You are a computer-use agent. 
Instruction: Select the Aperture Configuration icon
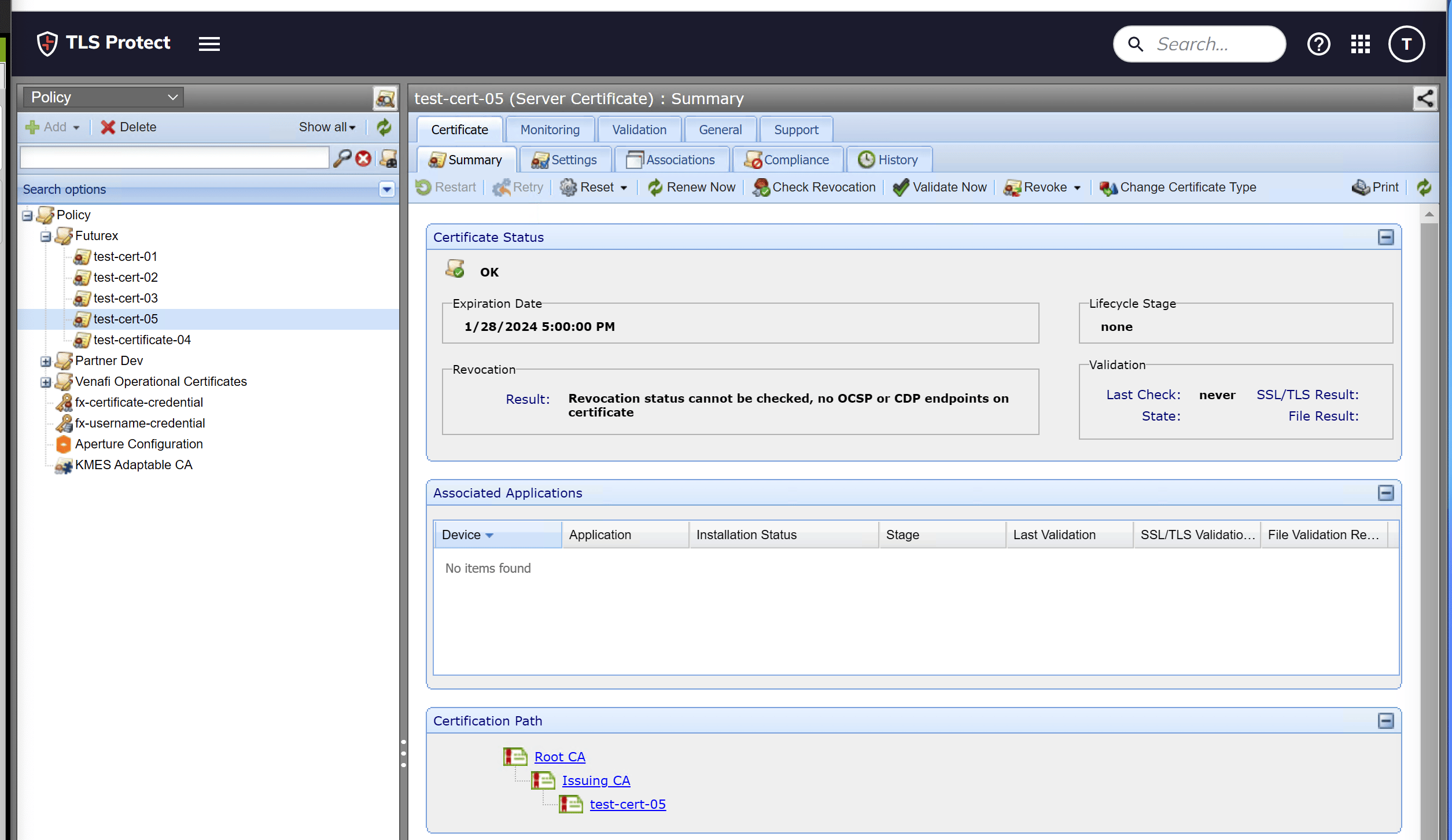pos(63,444)
